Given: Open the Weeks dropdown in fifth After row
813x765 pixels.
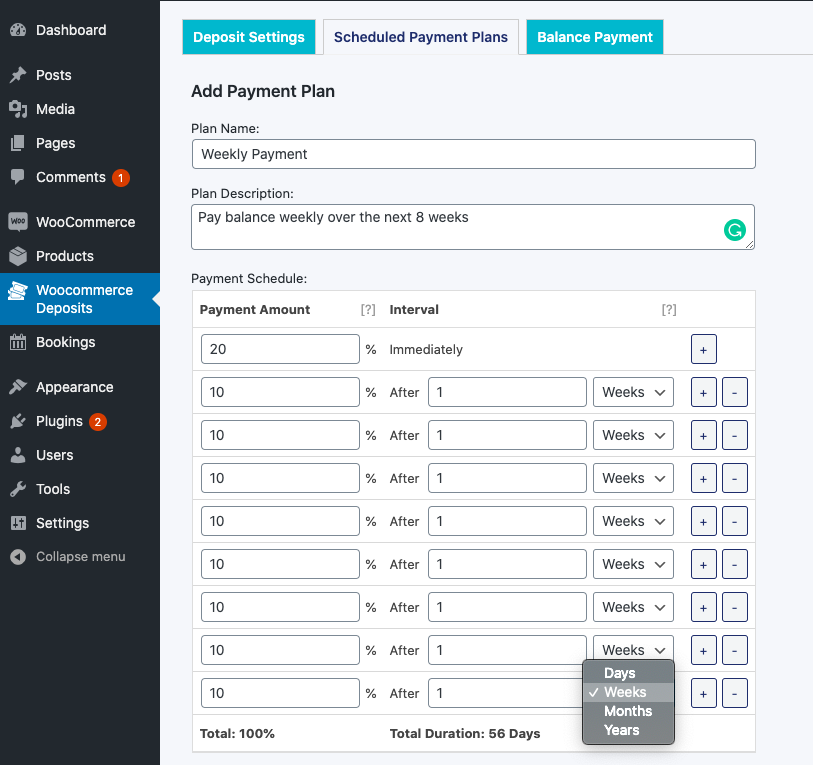Looking at the screenshot, I should [633, 564].
